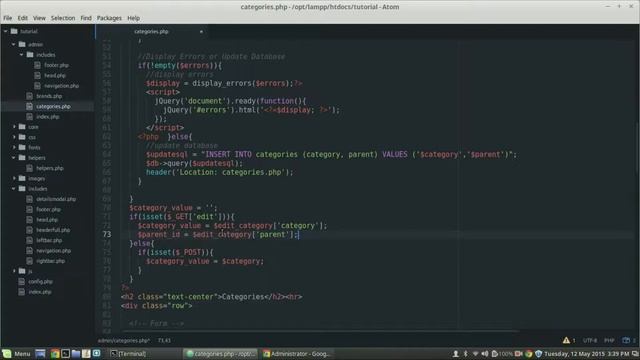640x360 pixels.
Task: Collapse the tutorial root folder
Action: [x=6, y=31]
